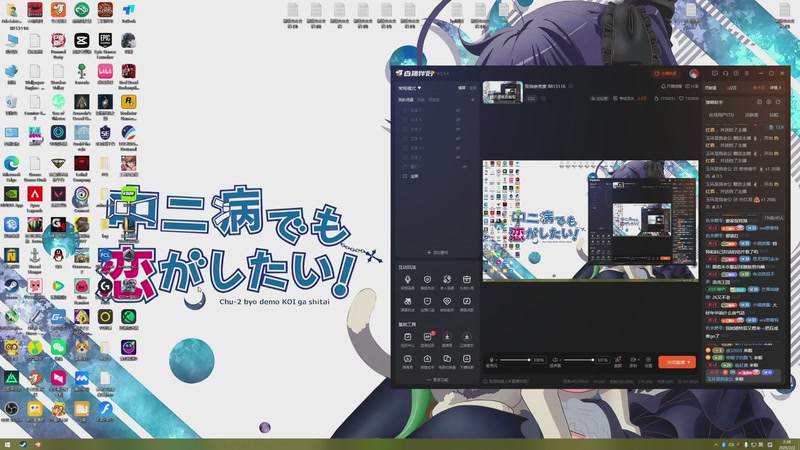Toggle visibility of source 文本 6

coord(458,120)
